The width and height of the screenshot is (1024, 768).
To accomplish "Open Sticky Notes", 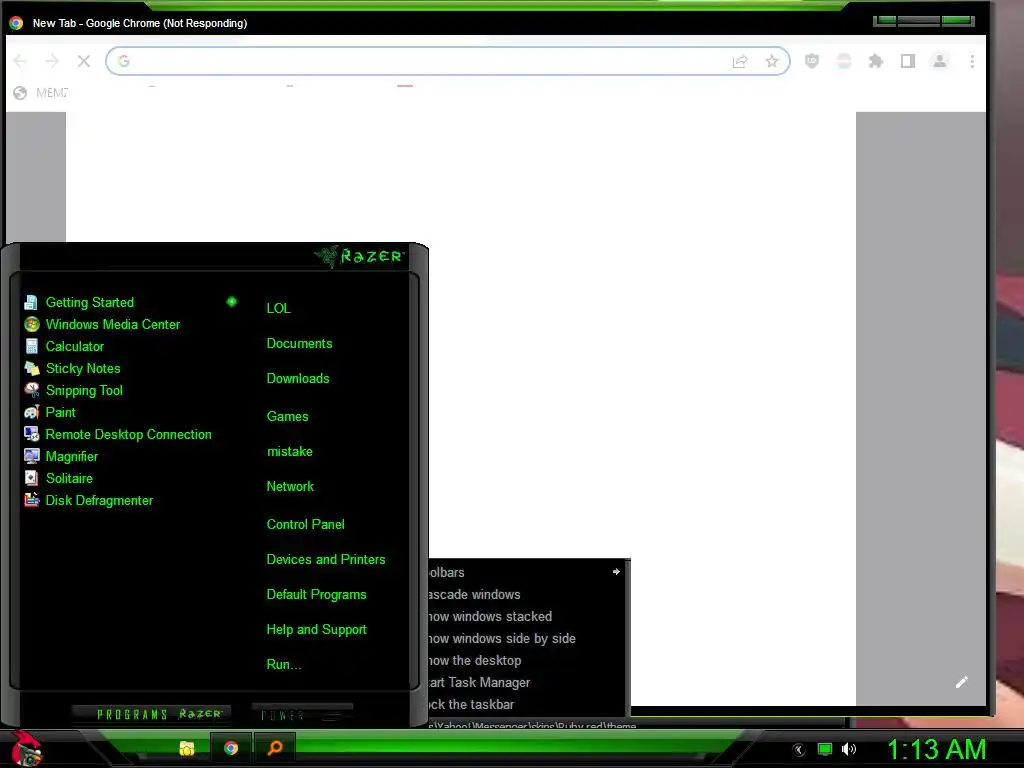I will point(83,368).
